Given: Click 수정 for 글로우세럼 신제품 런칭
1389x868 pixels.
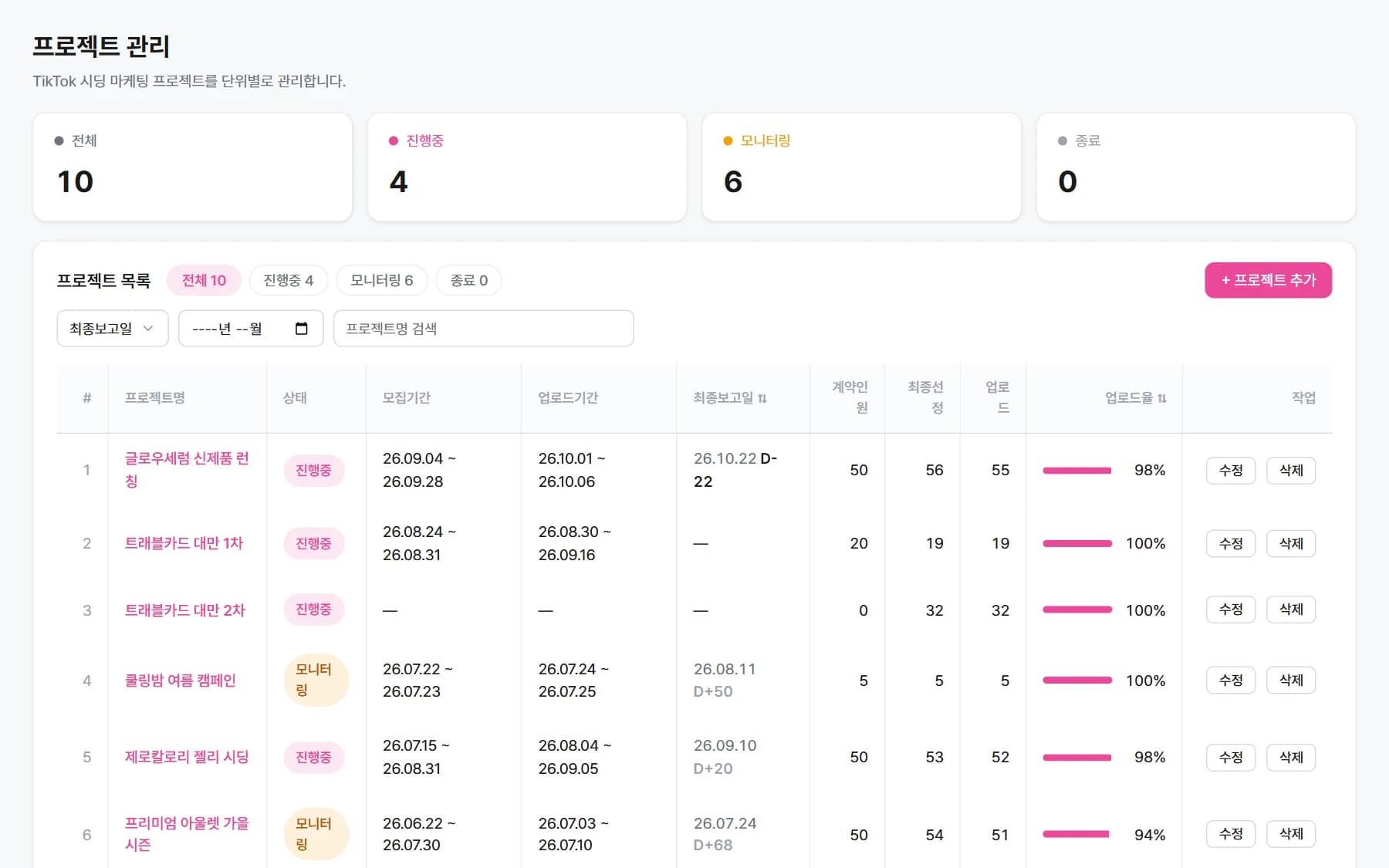Looking at the screenshot, I should tap(1231, 471).
